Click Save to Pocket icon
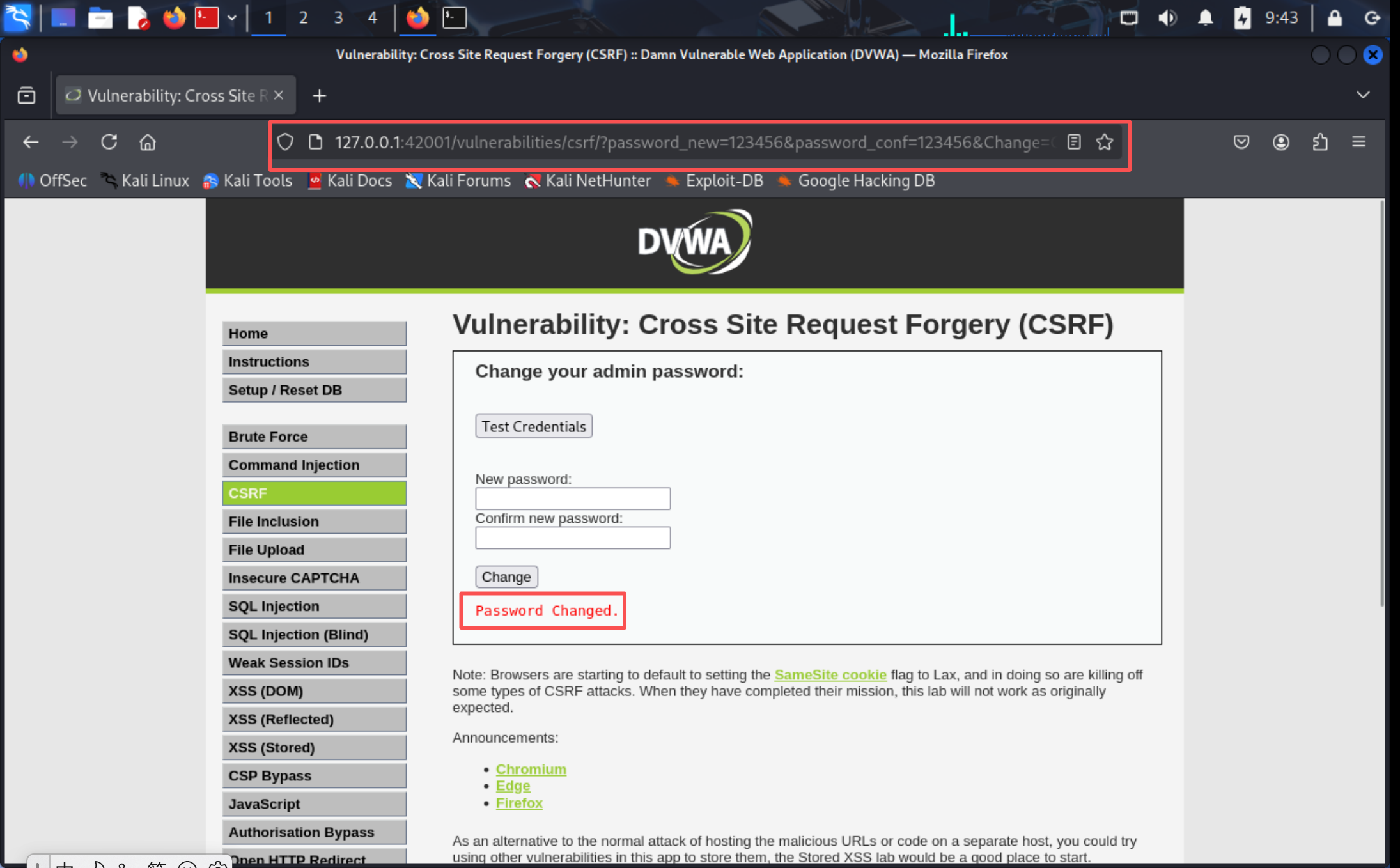 point(1241,142)
